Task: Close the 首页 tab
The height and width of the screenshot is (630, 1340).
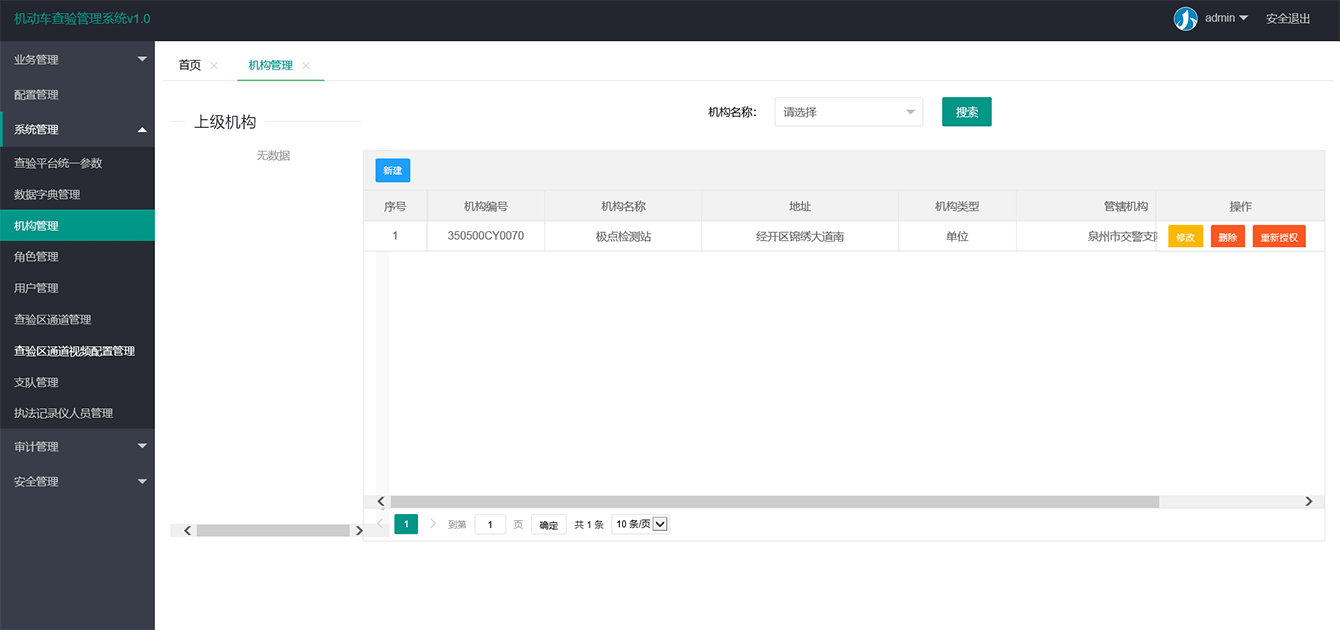Action: coord(214,66)
